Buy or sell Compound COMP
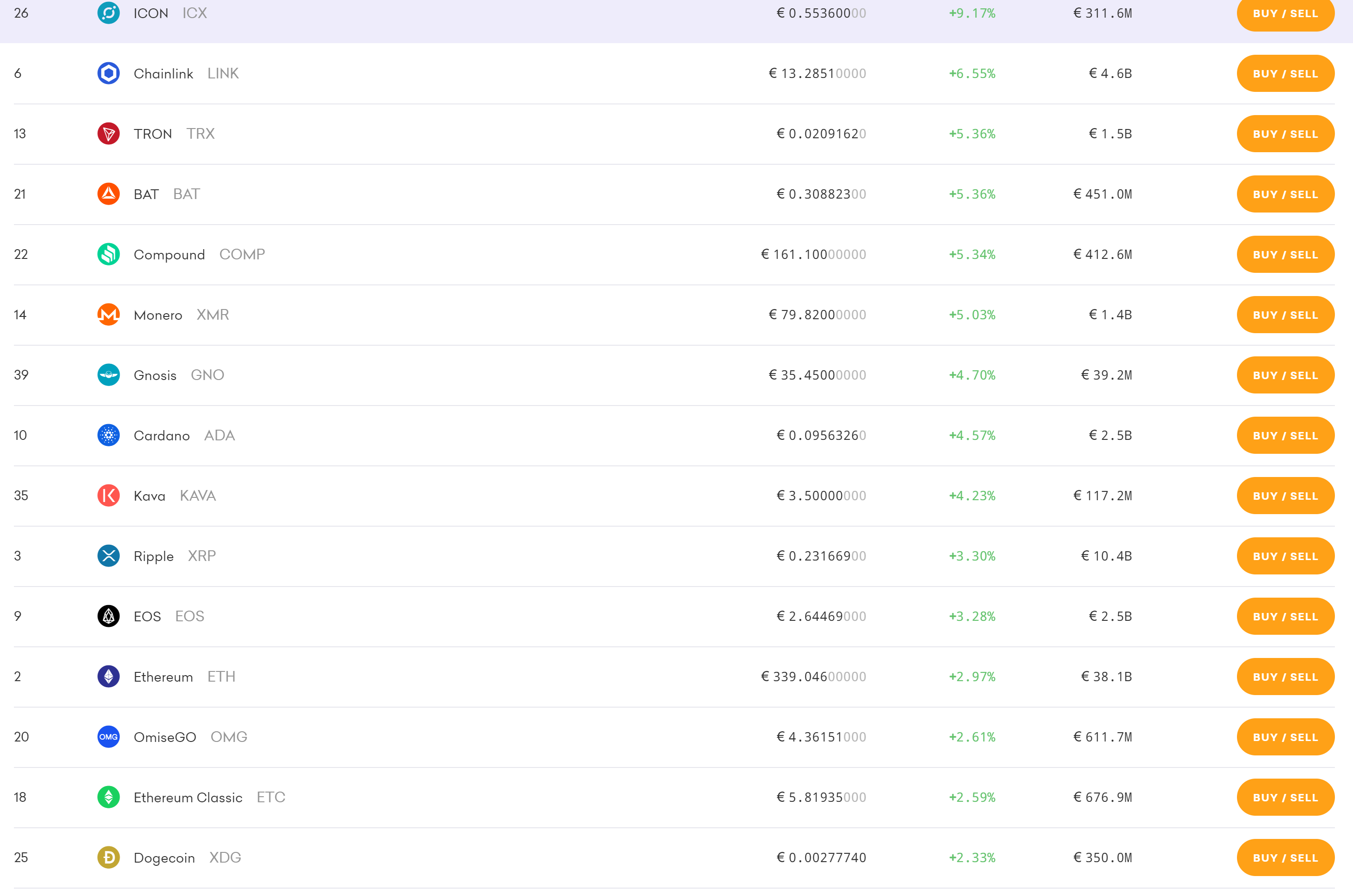The height and width of the screenshot is (896, 1353). (1286, 254)
